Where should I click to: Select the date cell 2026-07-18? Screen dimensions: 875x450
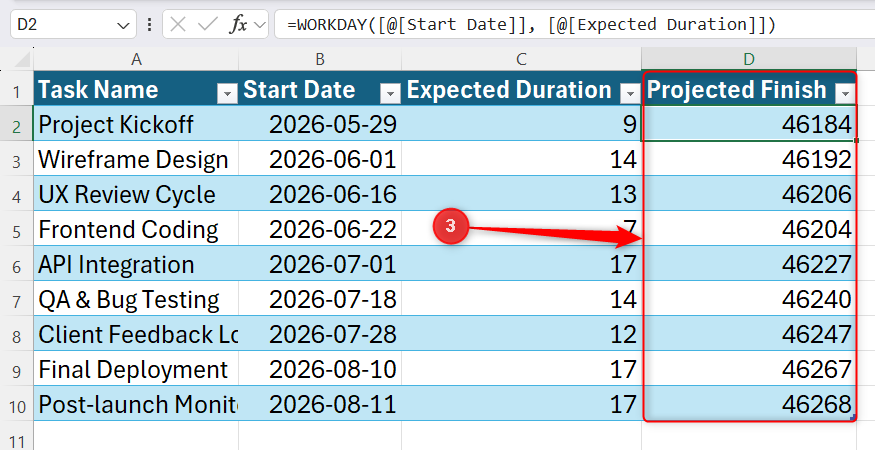(320, 299)
